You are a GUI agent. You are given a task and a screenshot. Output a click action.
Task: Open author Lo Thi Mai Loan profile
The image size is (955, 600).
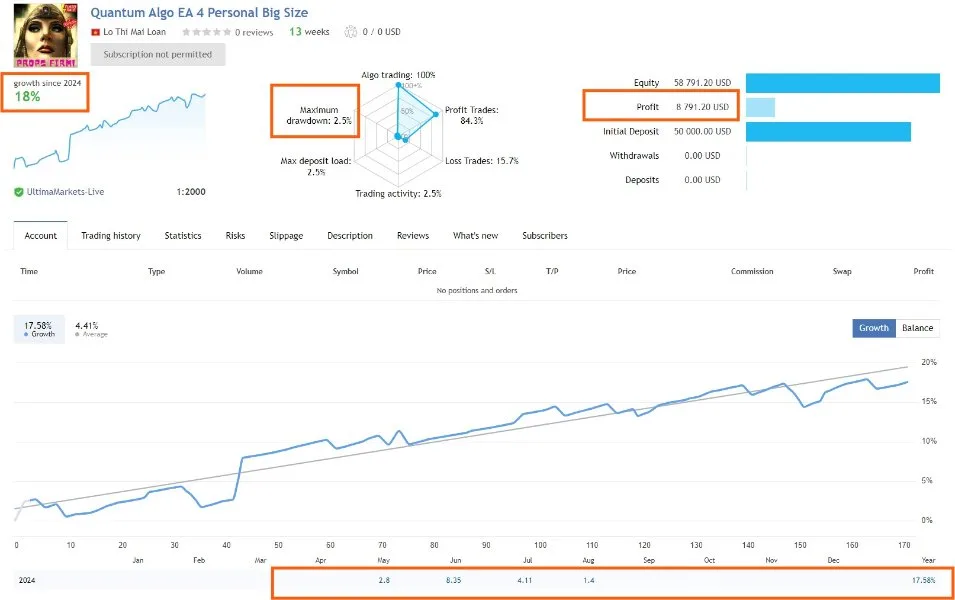pyautogui.click(x=134, y=32)
